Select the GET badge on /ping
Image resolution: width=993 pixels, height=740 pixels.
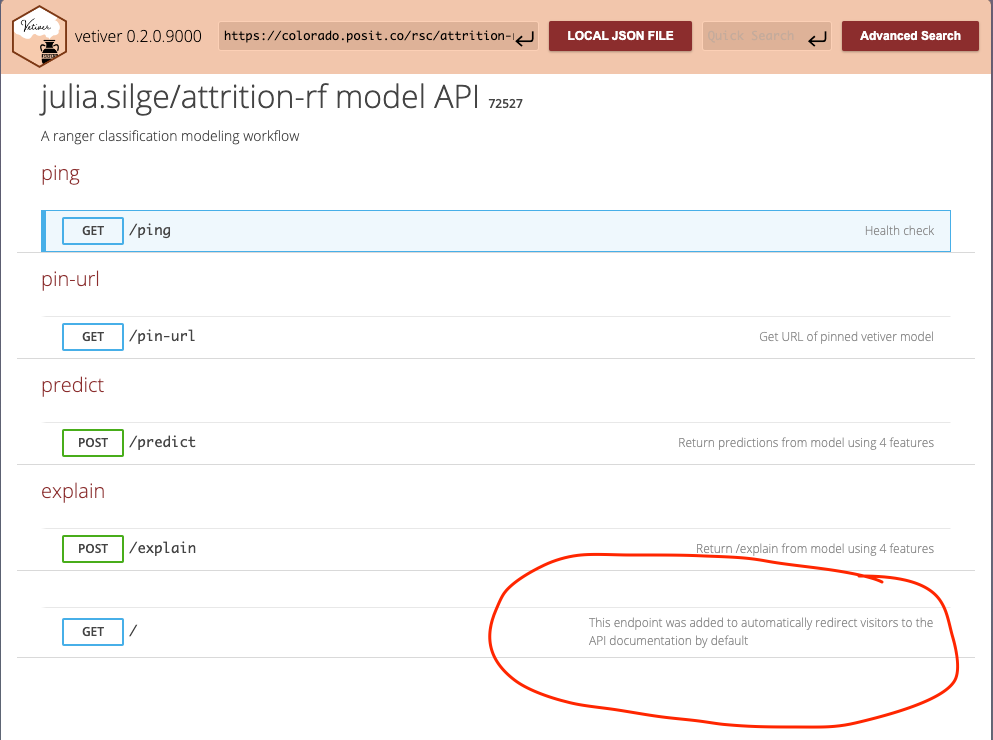click(92, 230)
